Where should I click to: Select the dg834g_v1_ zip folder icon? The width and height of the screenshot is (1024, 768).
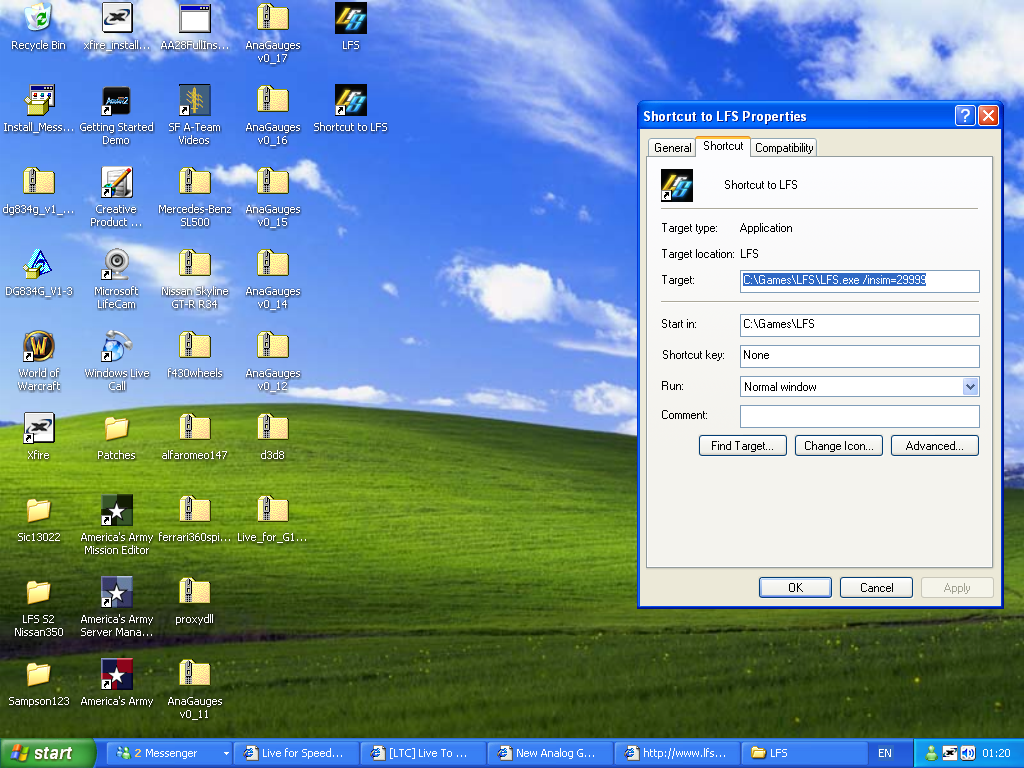(39, 191)
